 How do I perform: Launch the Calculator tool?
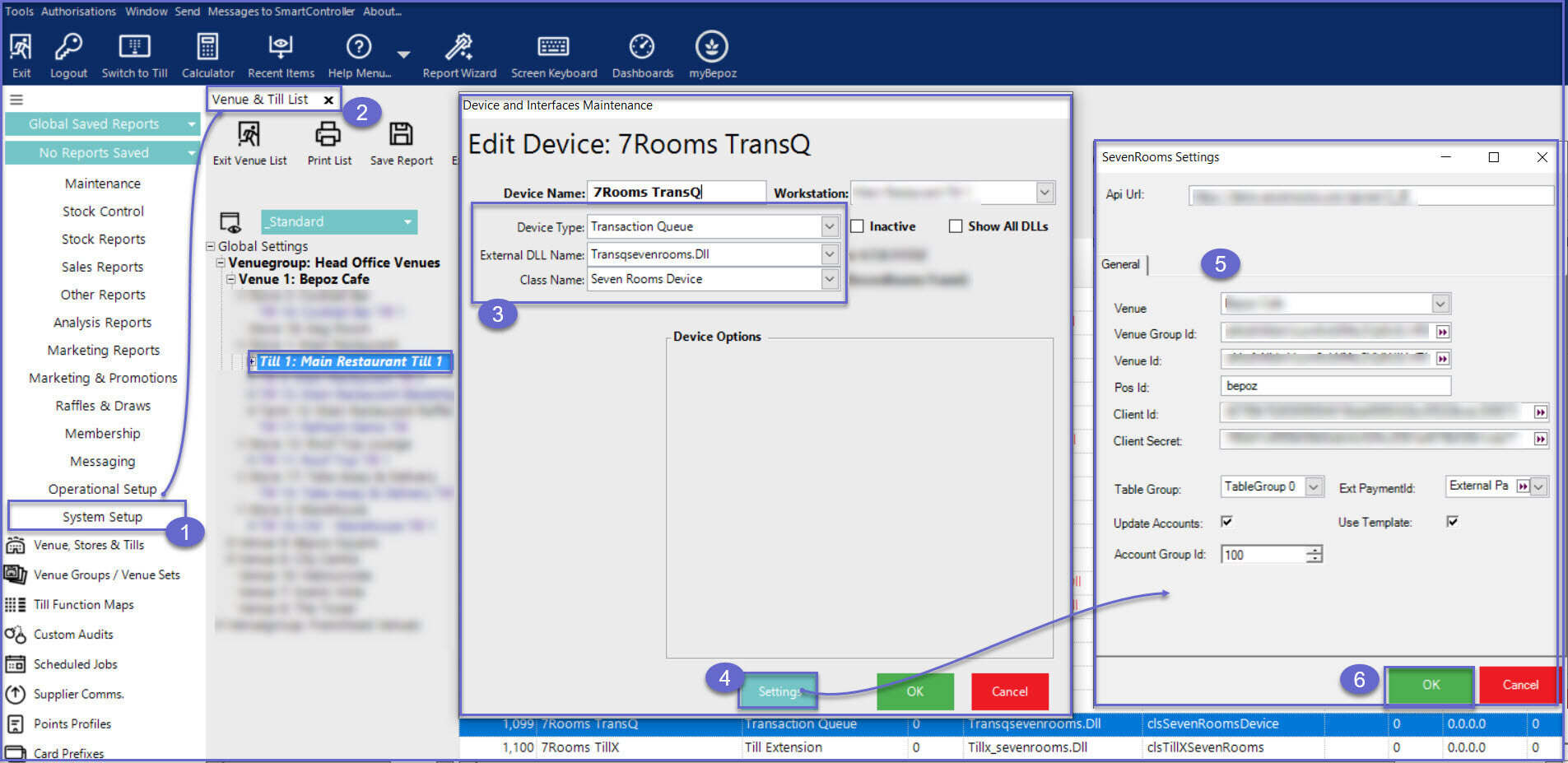click(207, 47)
